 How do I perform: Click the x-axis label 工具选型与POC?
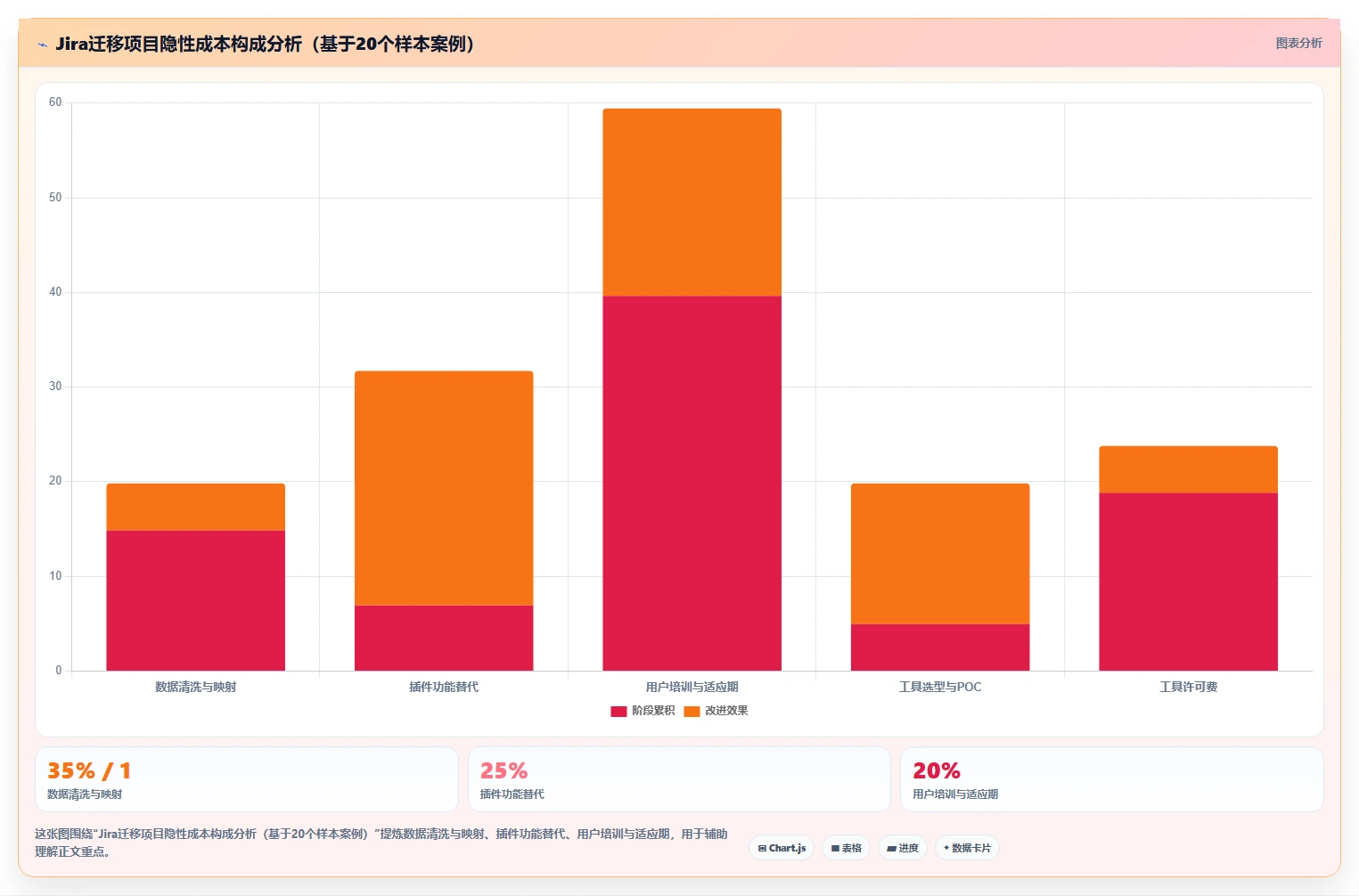pos(940,687)
